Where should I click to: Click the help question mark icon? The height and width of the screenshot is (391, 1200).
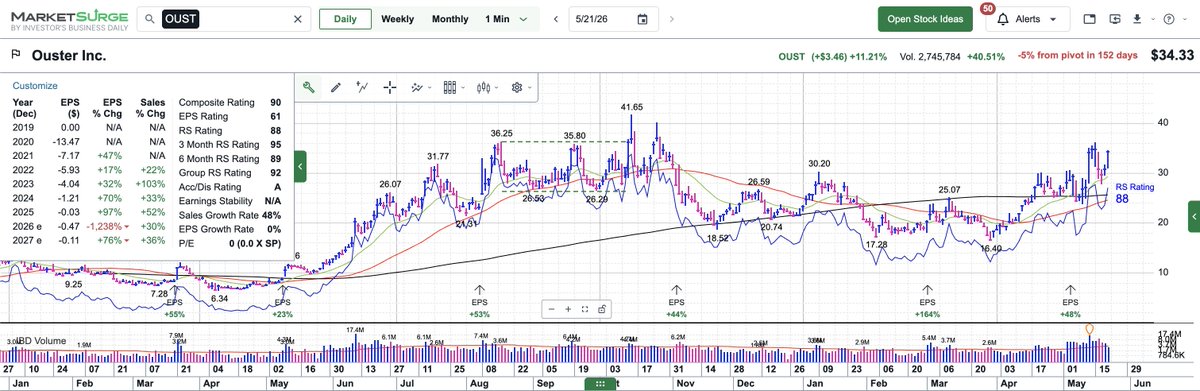pos(1170,19)
